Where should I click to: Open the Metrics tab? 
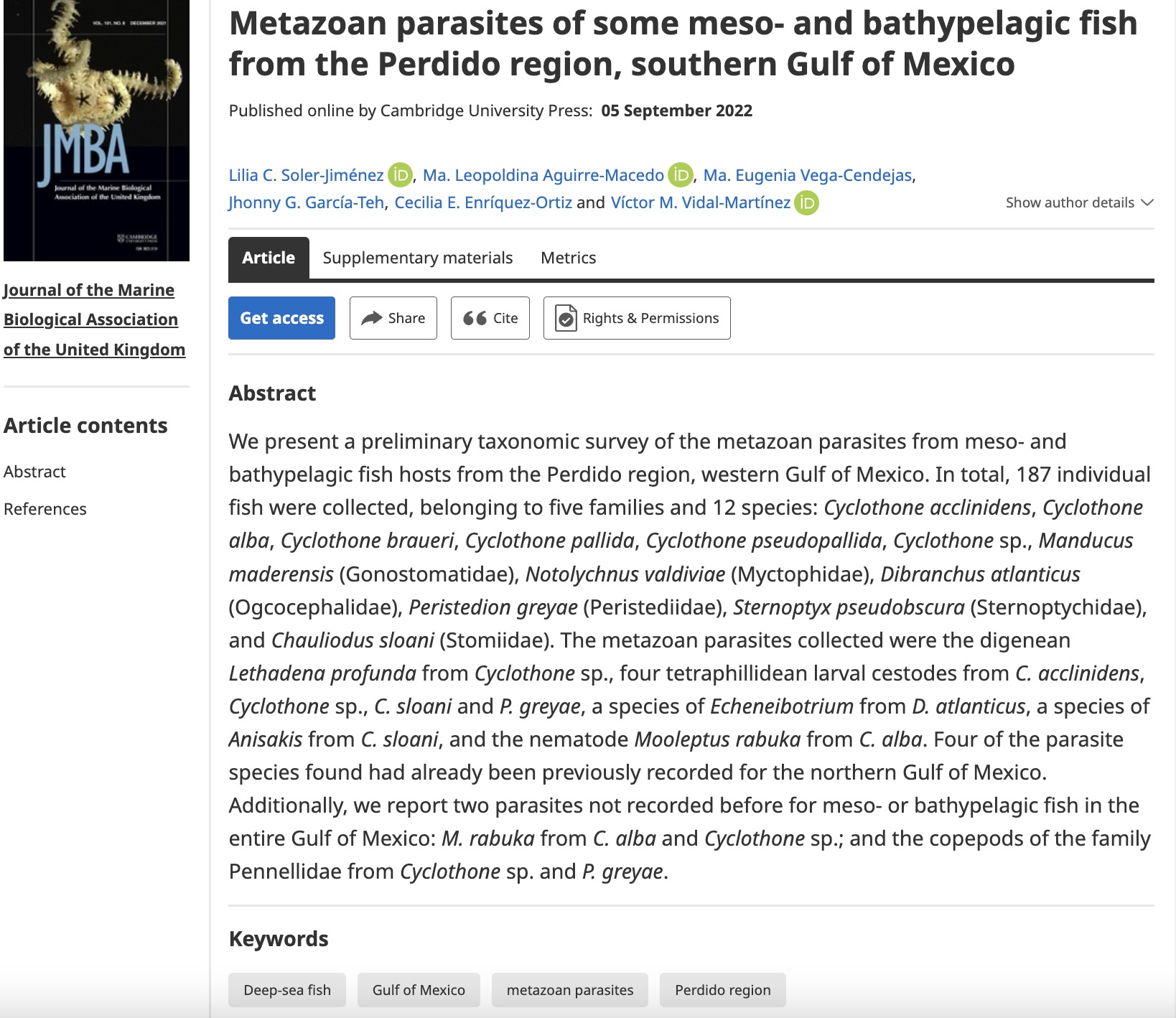tap(568, 257)
